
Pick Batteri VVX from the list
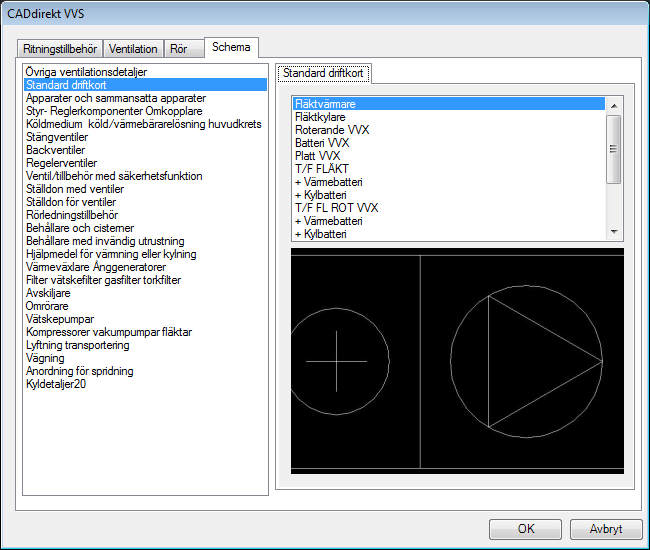449,143
